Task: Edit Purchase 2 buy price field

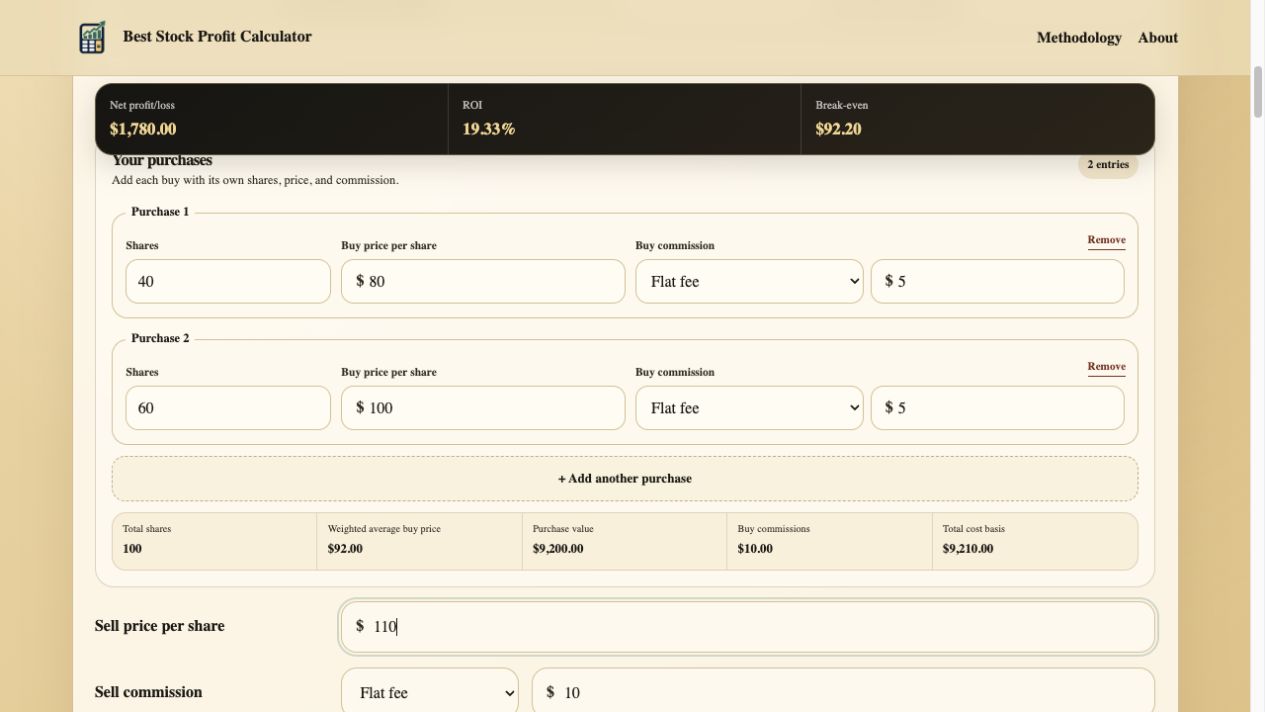Action: [x=483, y=408]
